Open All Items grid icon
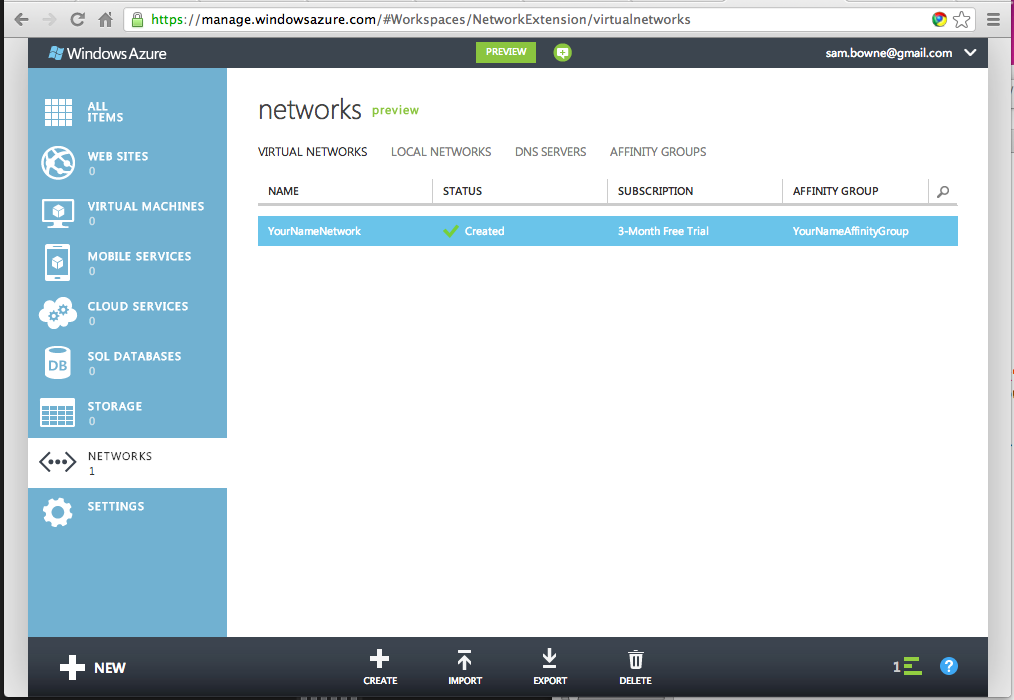Viewport: 1014px width, 700px height. (x=58, y=112)
